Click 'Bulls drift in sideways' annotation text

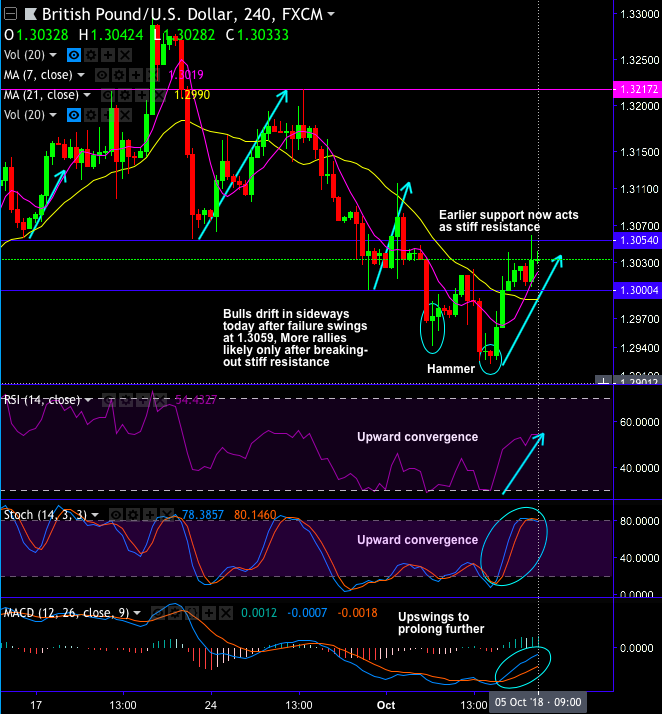pyautogui.click(x=295, y=338)
